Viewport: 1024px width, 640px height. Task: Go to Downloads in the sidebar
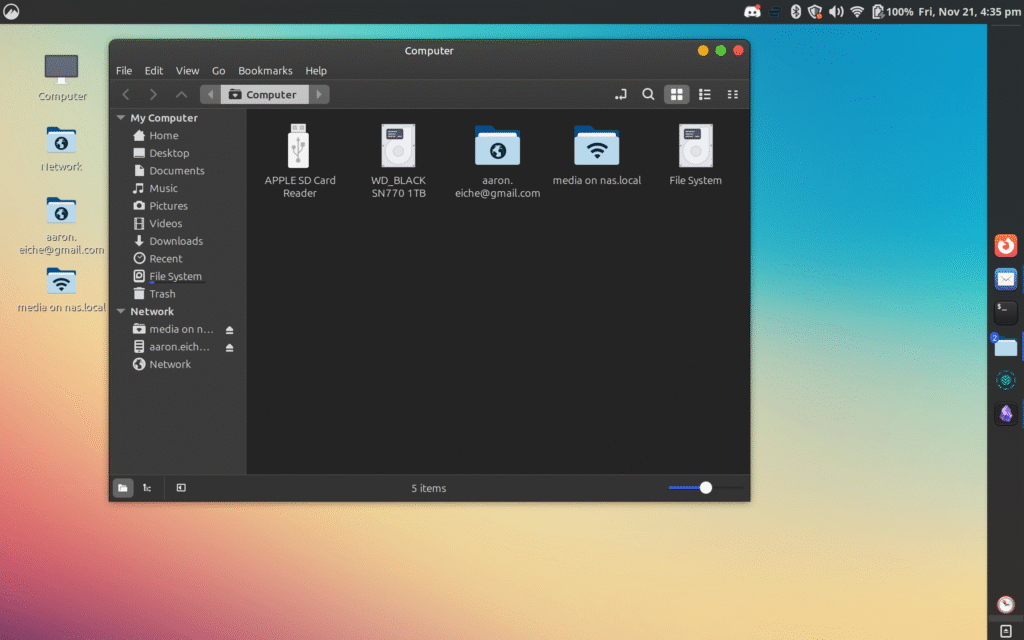click(x=176, y=241)
